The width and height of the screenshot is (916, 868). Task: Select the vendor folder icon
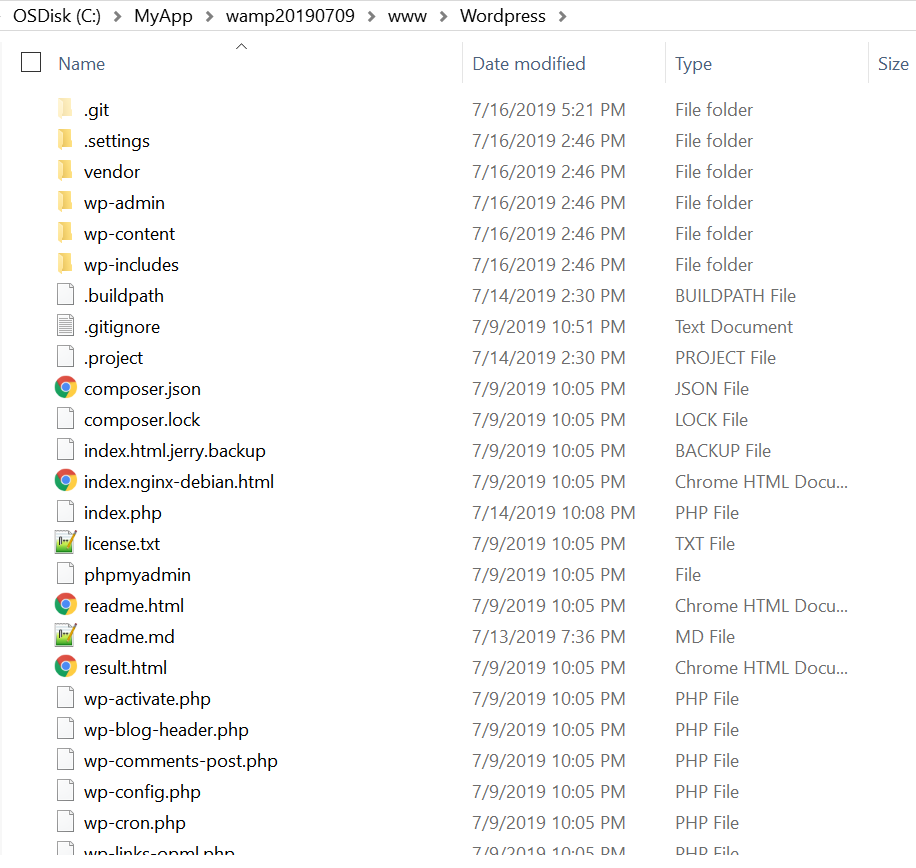point(65,171)
